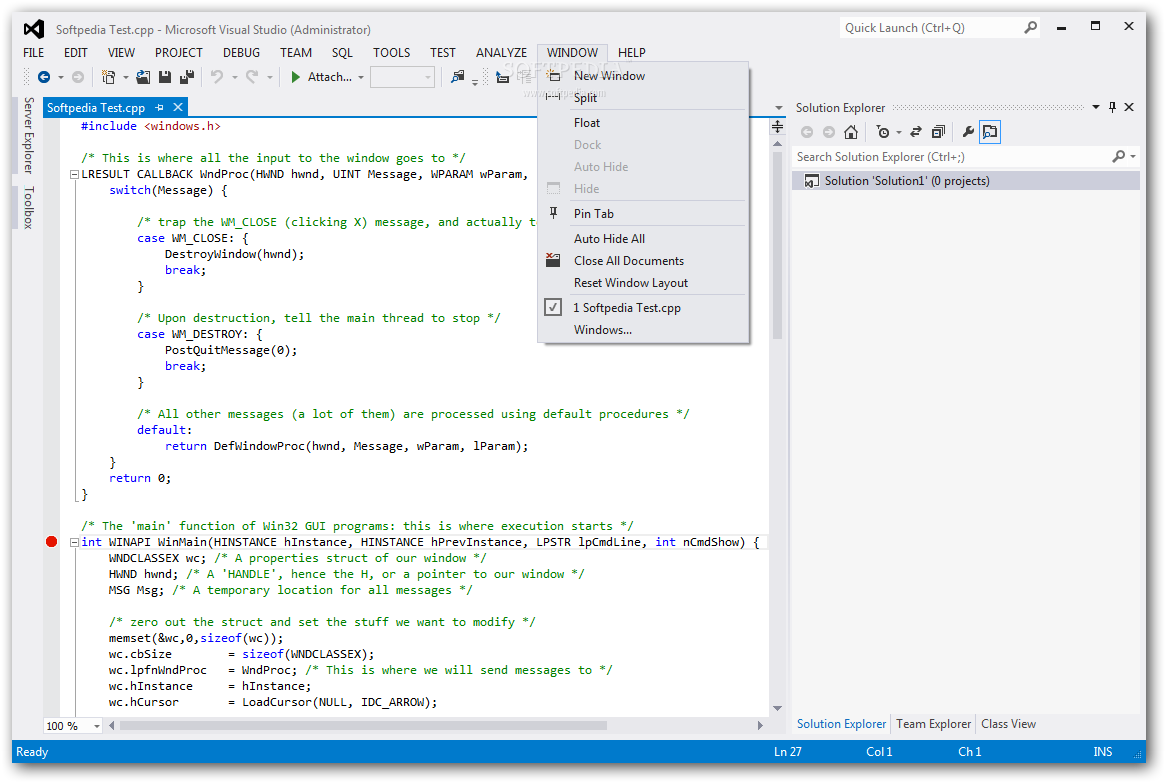Click the New Project toolbar icon
1166x783 pixels.
[109, 77]
